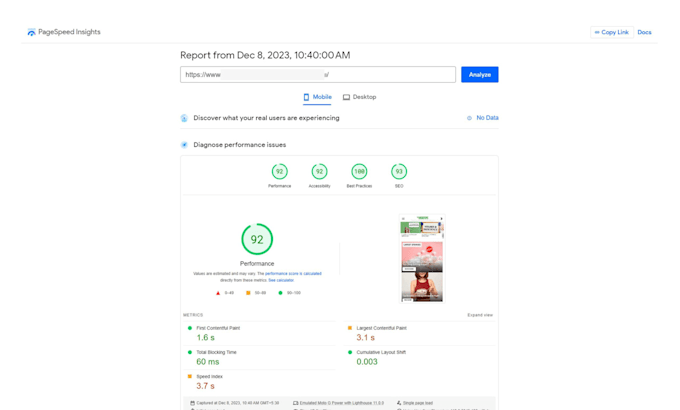Click the Speed Index label
The height and width of the screenshot is (410, 680).
pyautogui.click(x=209, y=377)
